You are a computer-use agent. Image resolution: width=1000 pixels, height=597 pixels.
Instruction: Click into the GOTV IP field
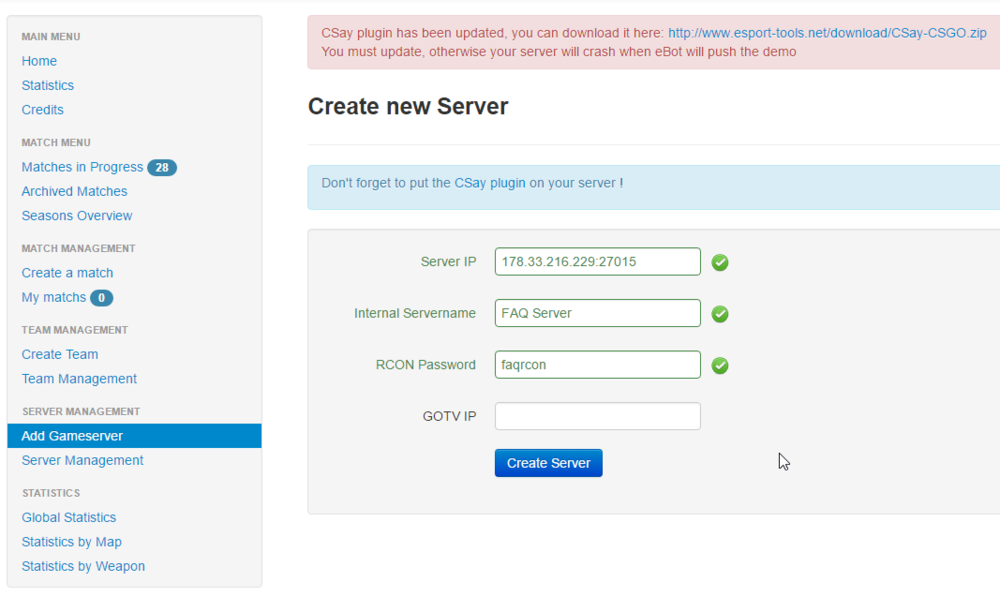click(x=597, y=416)
